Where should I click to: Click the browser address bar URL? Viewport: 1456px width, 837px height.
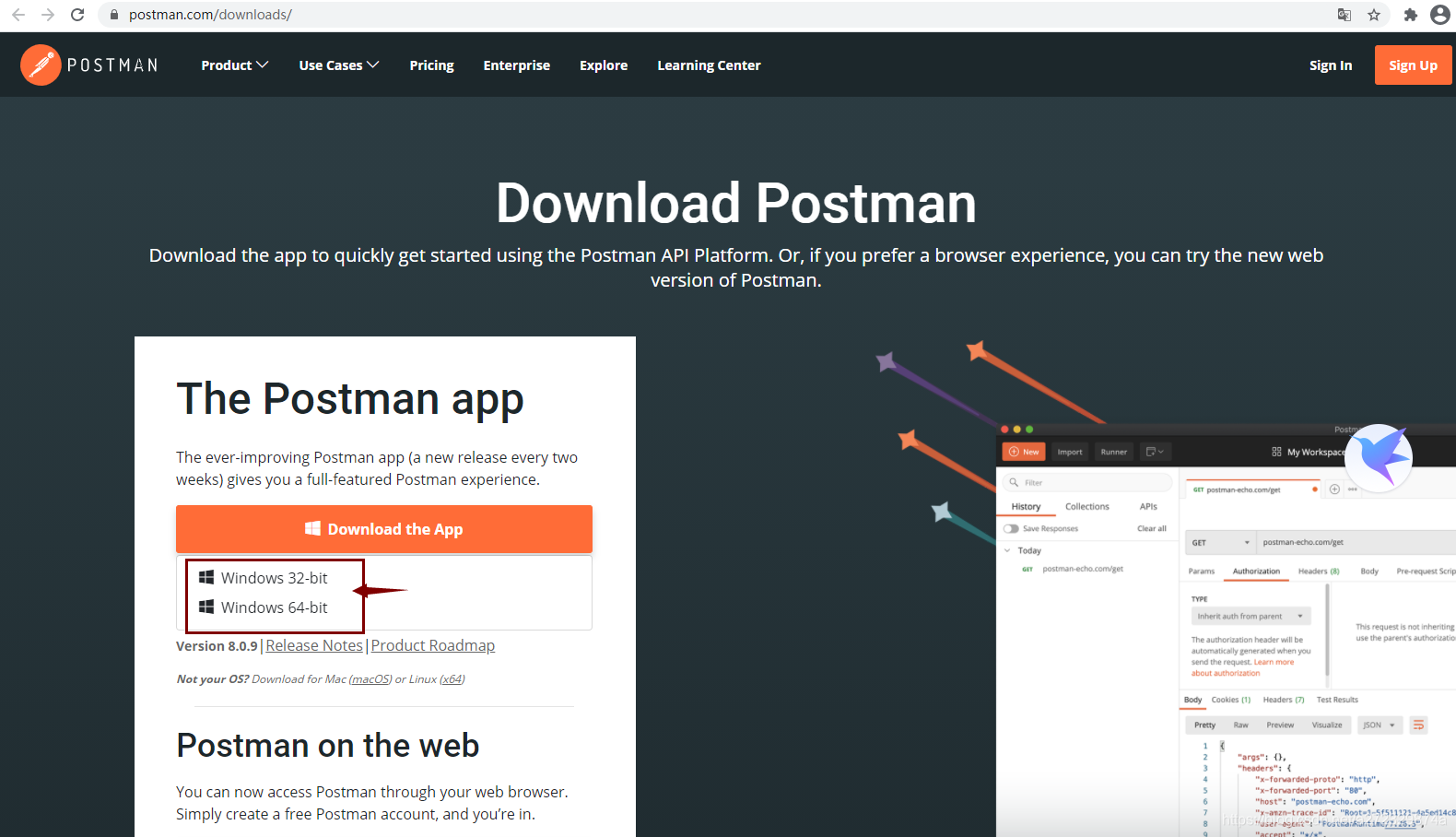pos(210,15)
